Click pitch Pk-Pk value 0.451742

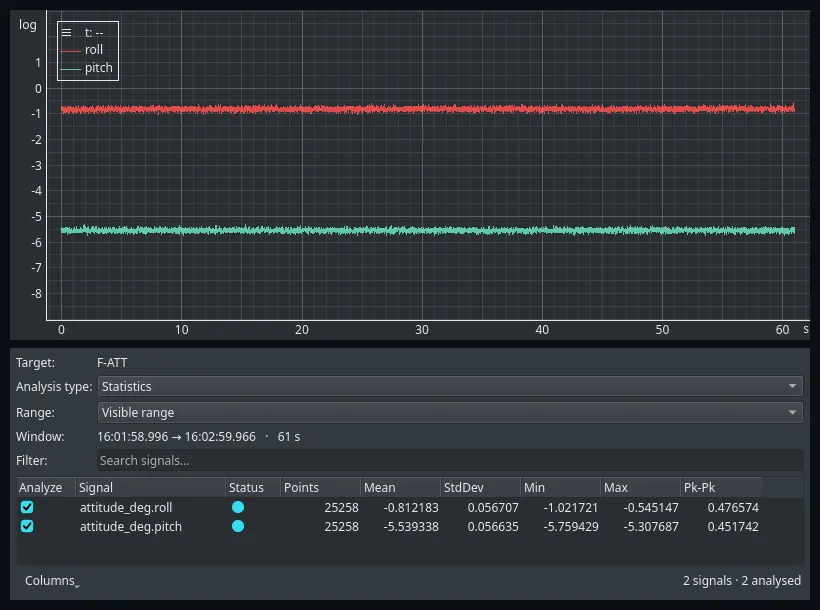point(733,527)
